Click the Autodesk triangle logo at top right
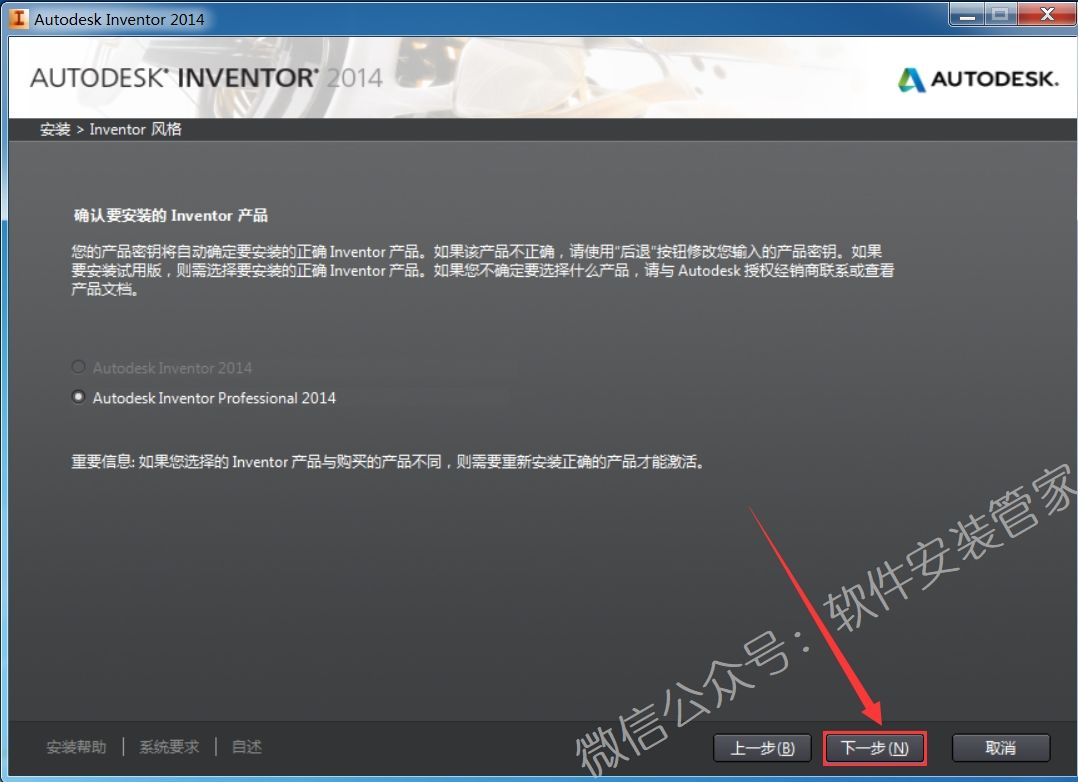Viewport: 1078px width, 782px height. 912,78
